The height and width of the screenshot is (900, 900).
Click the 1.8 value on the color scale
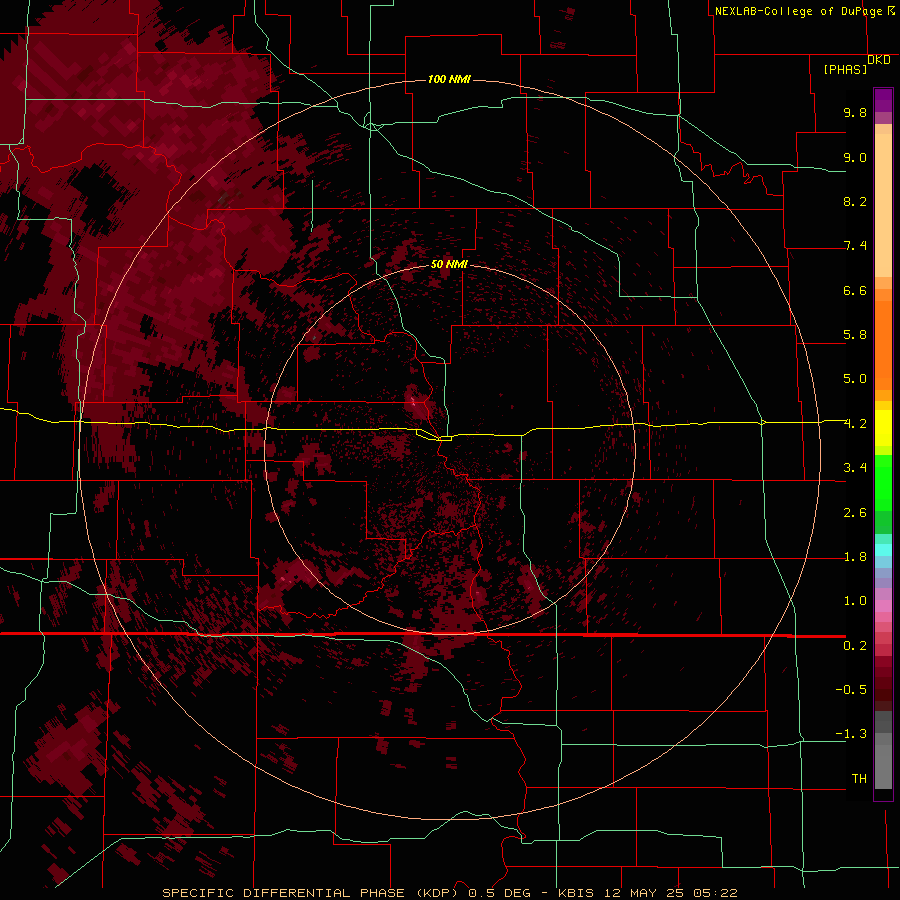pyautogui.click(x=855, y=557)
